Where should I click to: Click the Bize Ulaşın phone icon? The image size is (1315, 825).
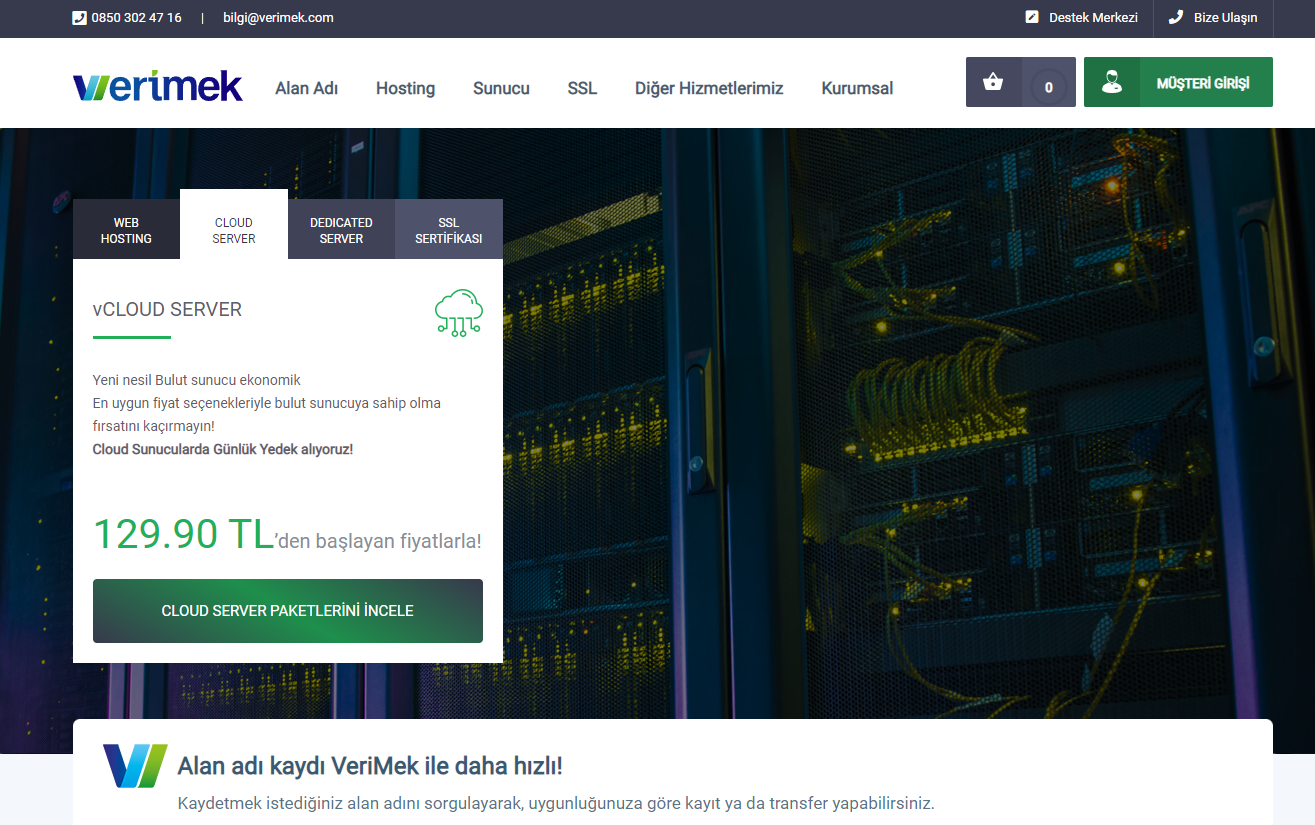pos(1176,17)
